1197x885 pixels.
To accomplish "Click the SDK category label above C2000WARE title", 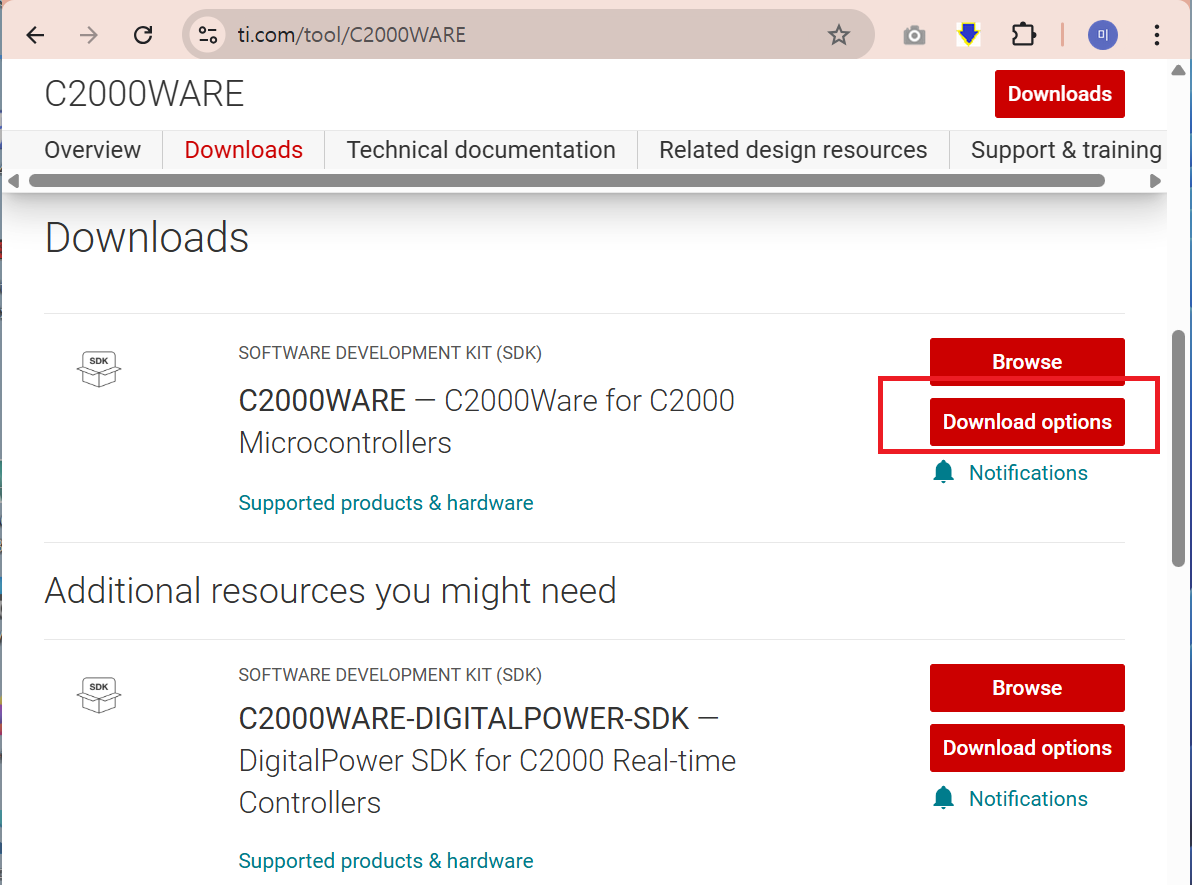I will click(390, 354).
